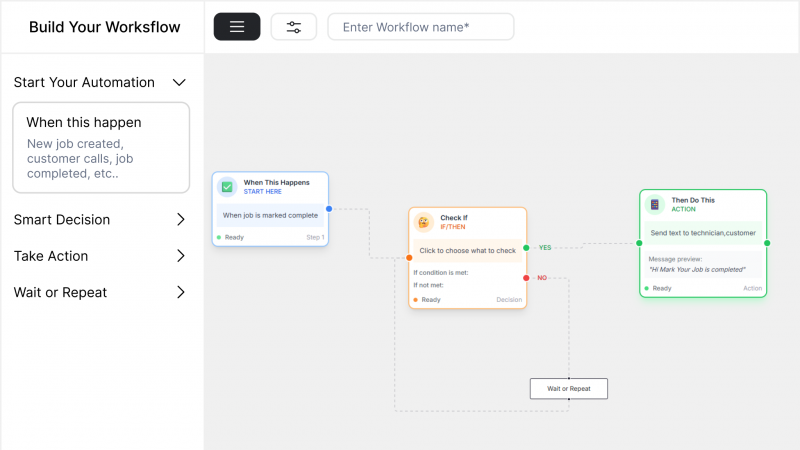
Task: Click the orange Check If node icon
Action: pos(424,222)
